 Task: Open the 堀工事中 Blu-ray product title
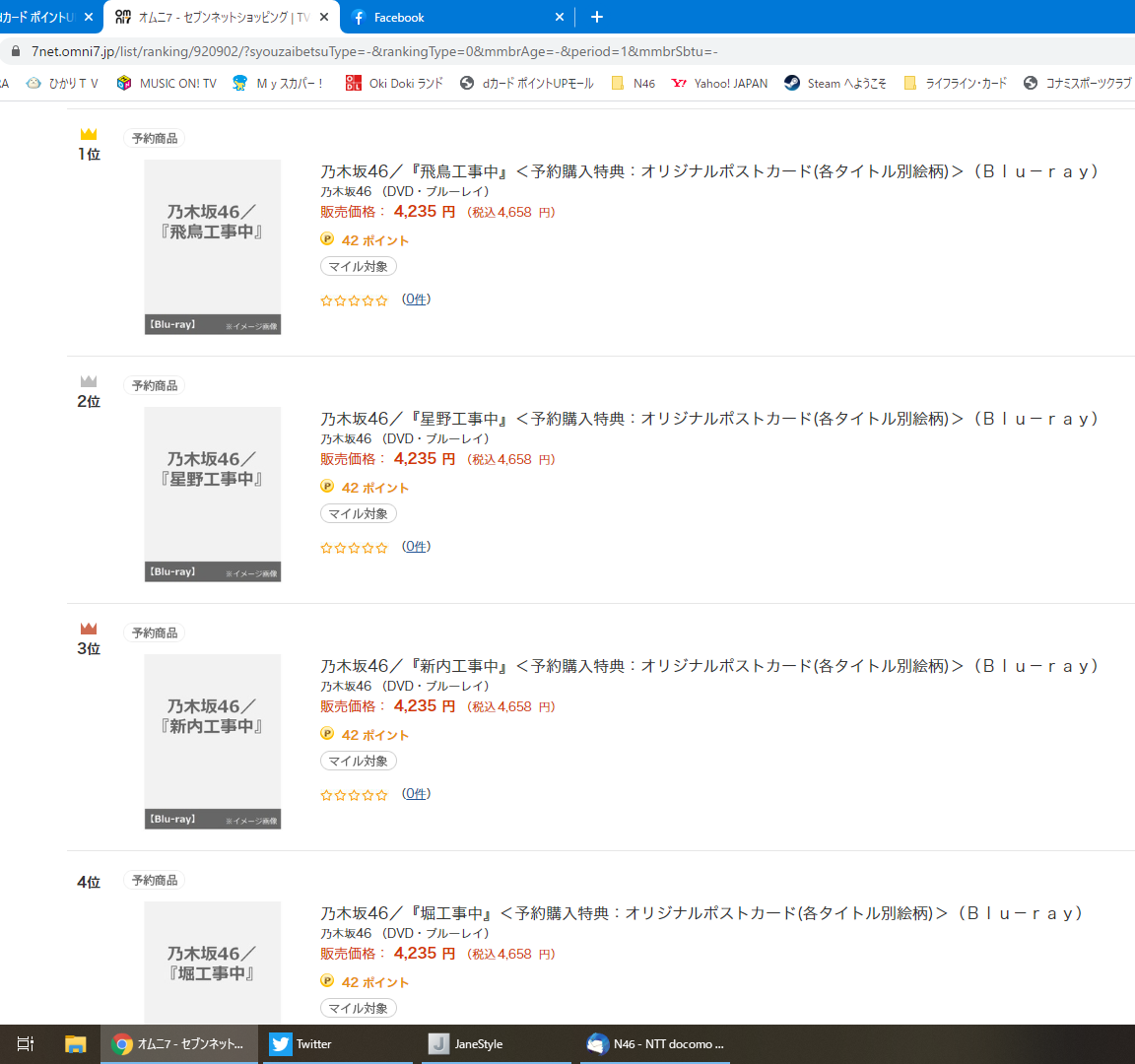701,913
